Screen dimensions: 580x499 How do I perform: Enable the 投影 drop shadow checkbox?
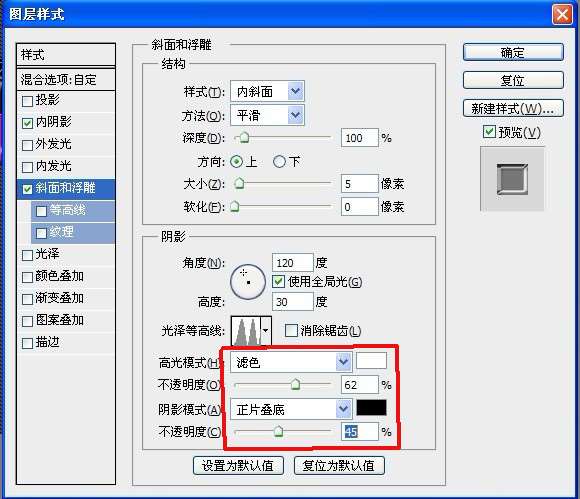click(27, 101)
